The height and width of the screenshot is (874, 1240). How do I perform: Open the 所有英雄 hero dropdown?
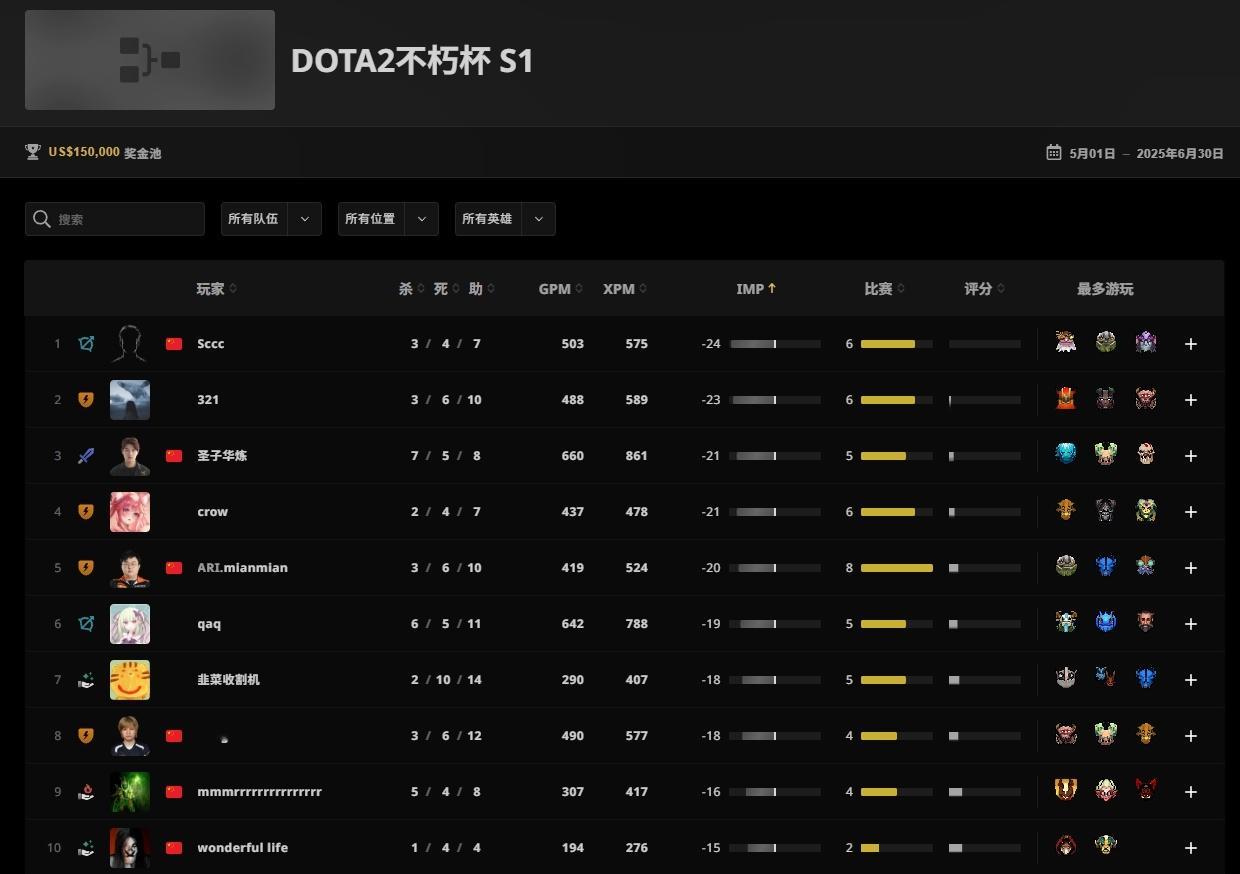pyautogui.click(x=505, y=219)
